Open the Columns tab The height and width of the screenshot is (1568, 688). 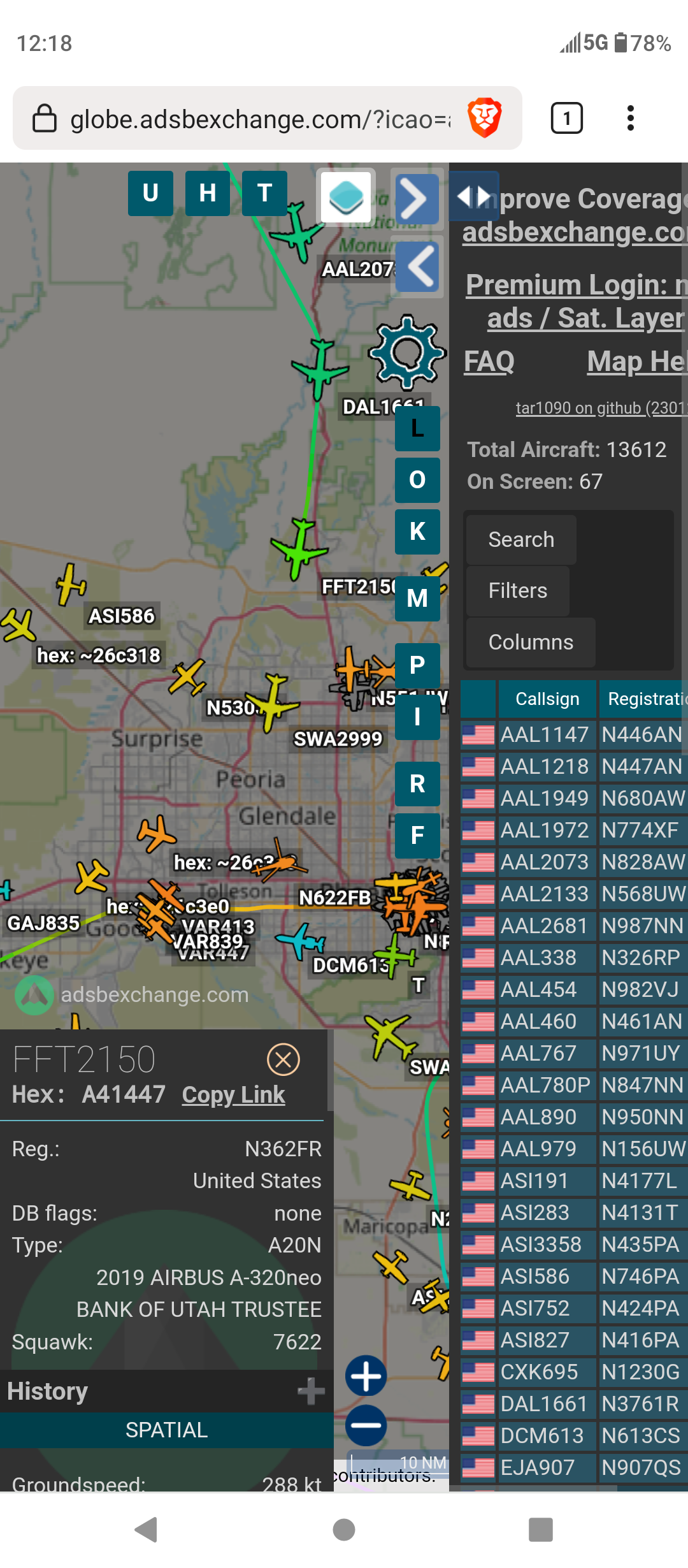pyautogui.click(x=531, y=642)
